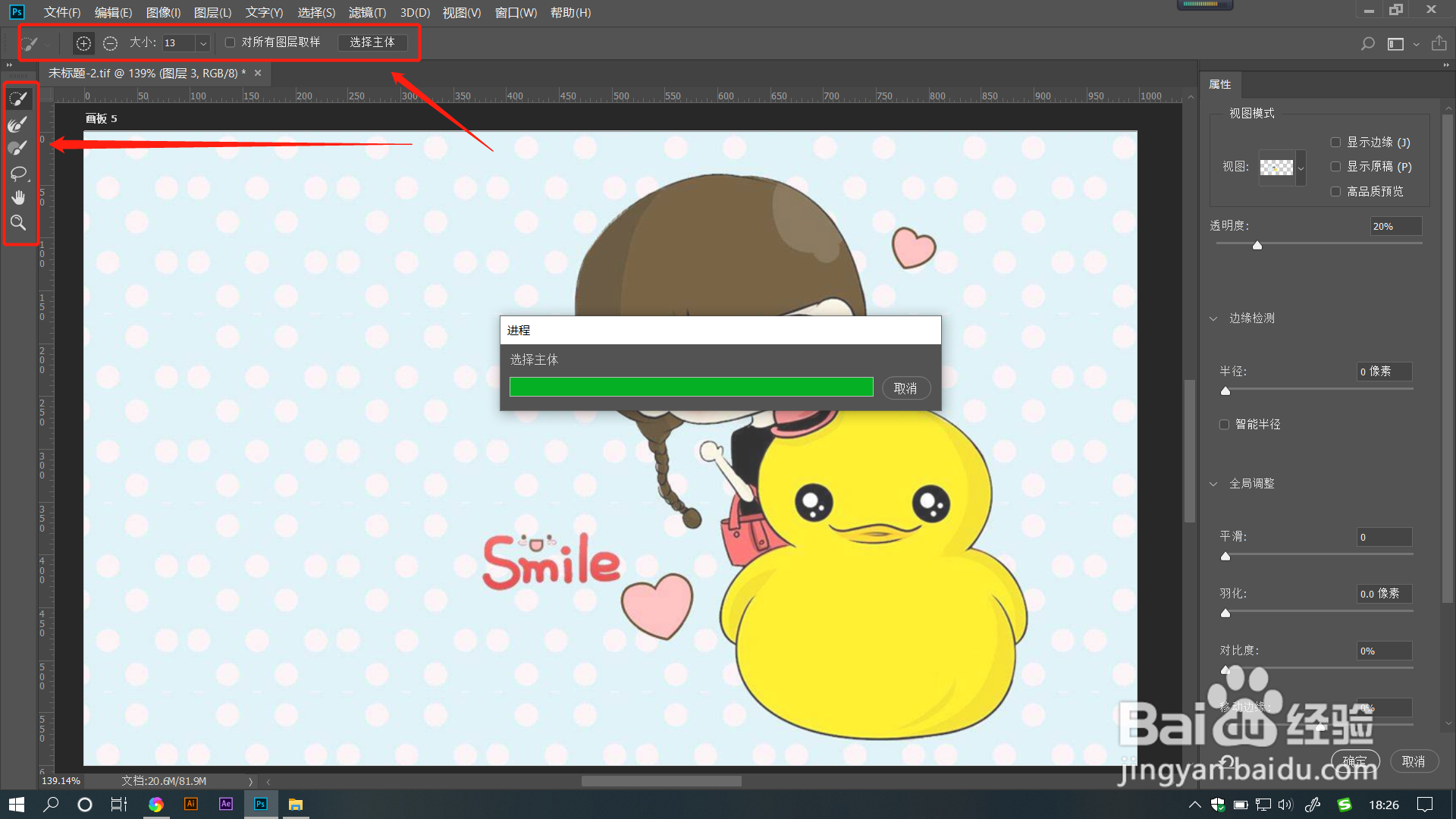1456x819 pixels.
Task: Toggle 显示原稿 (P) checkbox
Action: pos(1335,166)
